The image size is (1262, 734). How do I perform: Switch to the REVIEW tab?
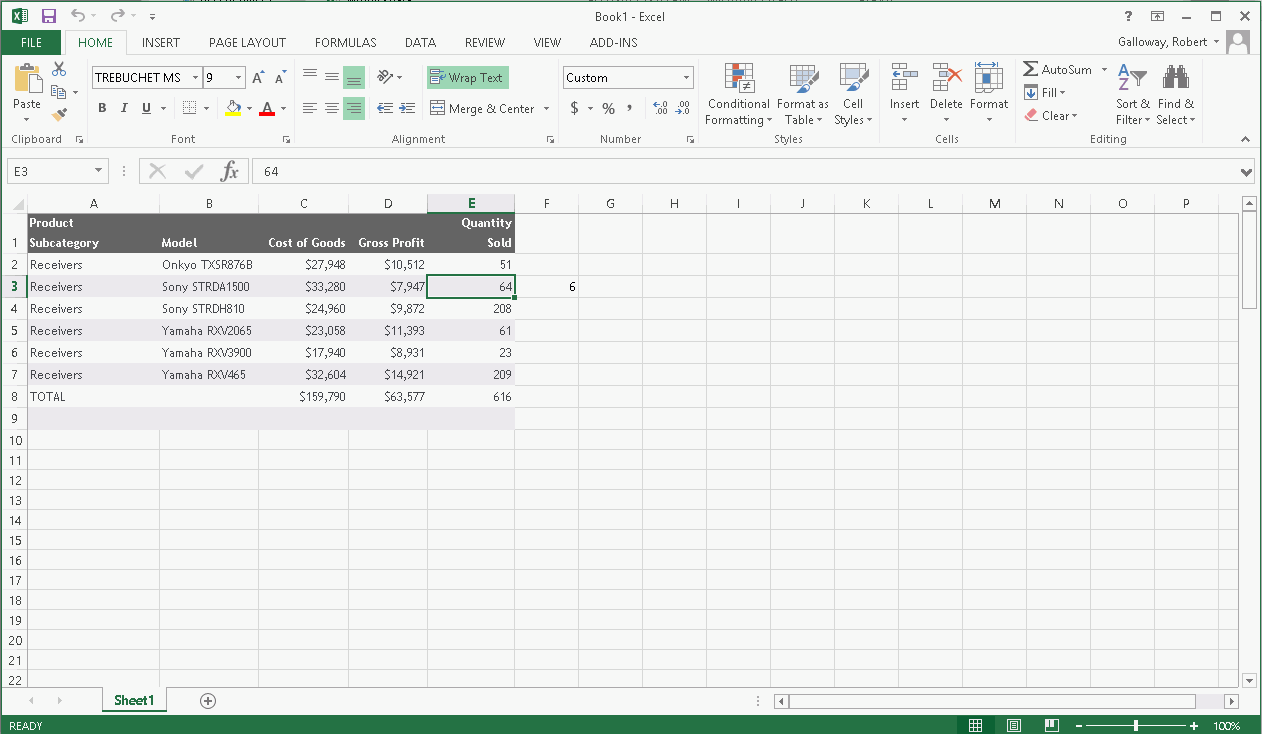[485, 42]
